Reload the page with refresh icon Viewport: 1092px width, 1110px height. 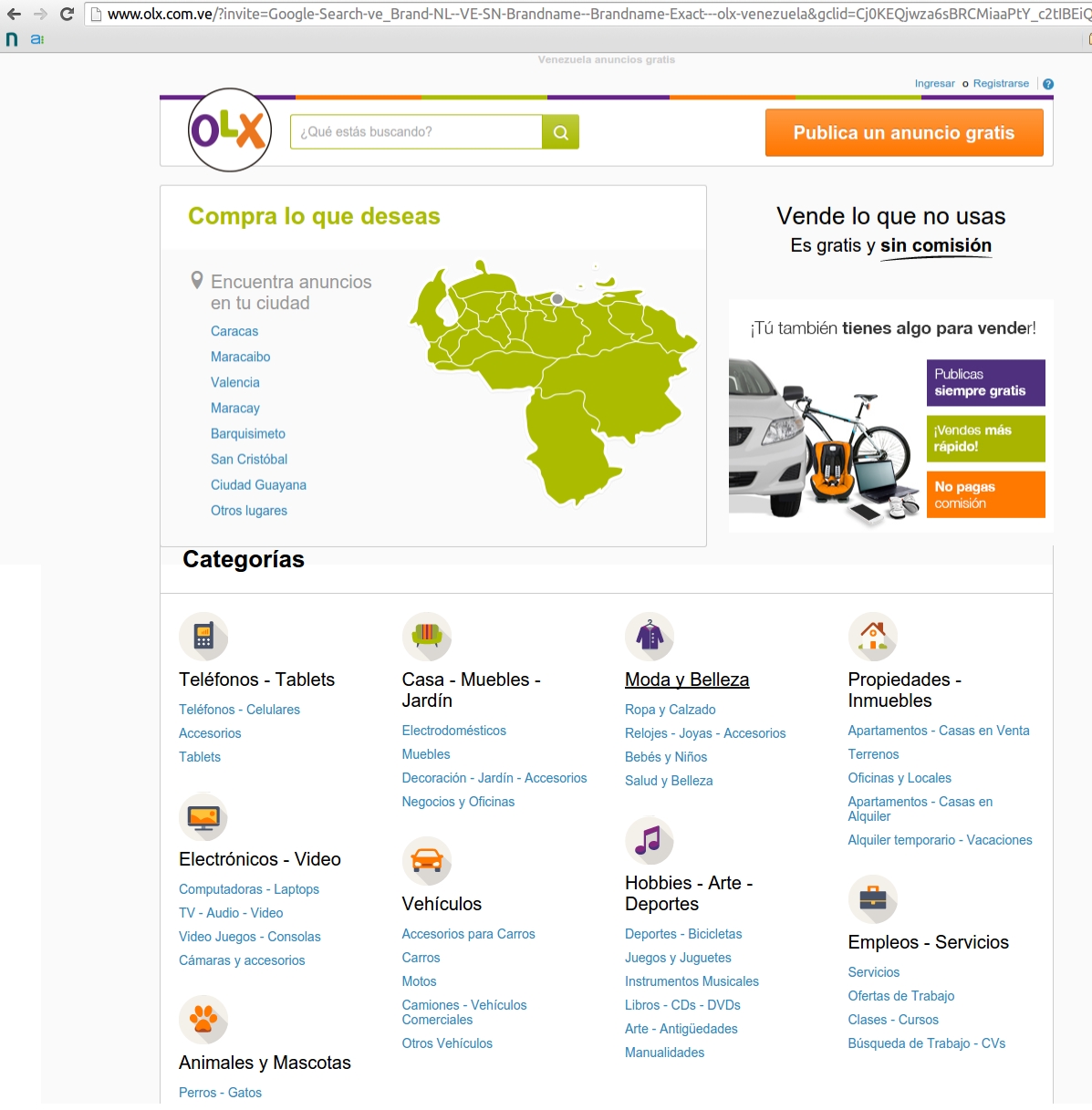67,14
